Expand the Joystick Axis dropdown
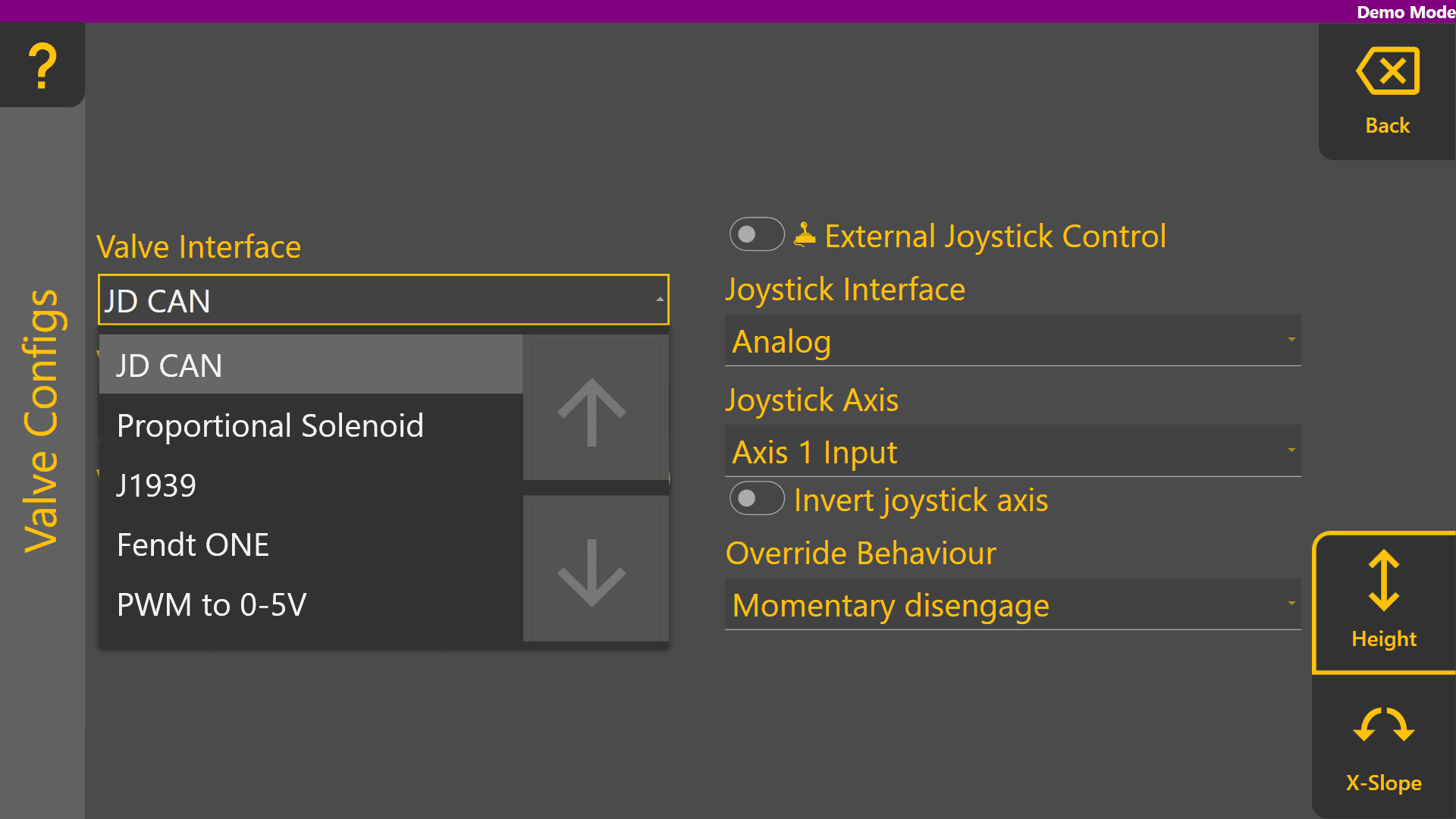Screen dimensions: 1456x819 coord(1012,452)
